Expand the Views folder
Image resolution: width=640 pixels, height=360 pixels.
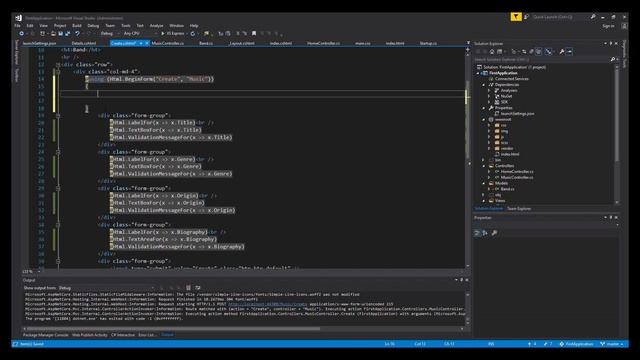[x=484, y=201]
